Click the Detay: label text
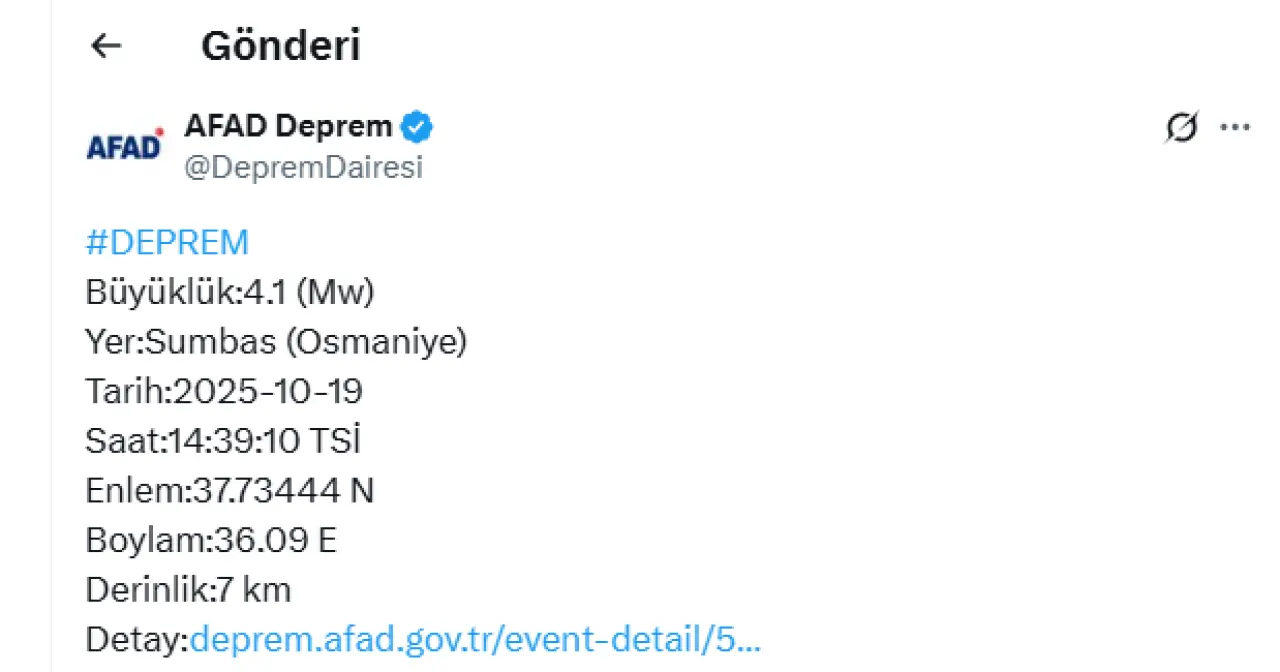This screenshot has height=672, width=1280. [x=137, y=639]
